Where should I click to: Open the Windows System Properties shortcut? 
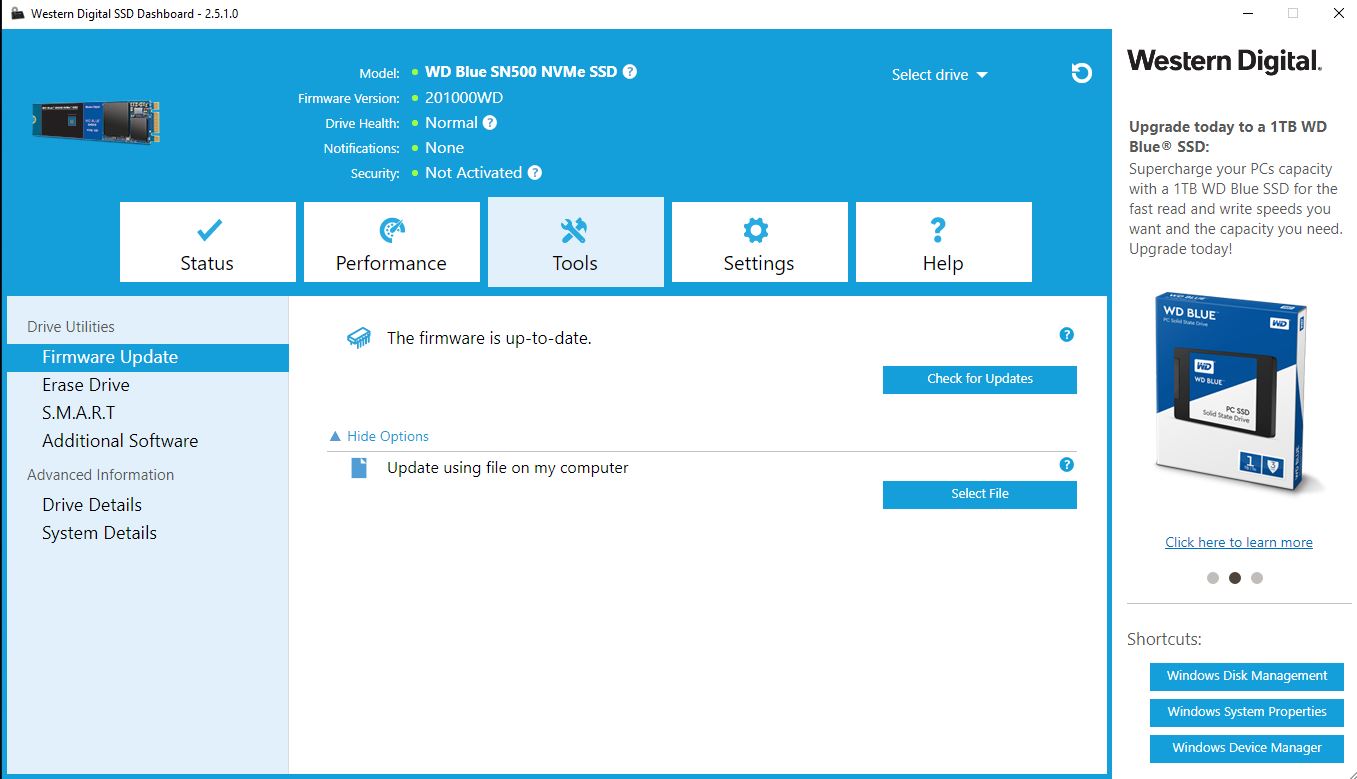point(1247,712)
